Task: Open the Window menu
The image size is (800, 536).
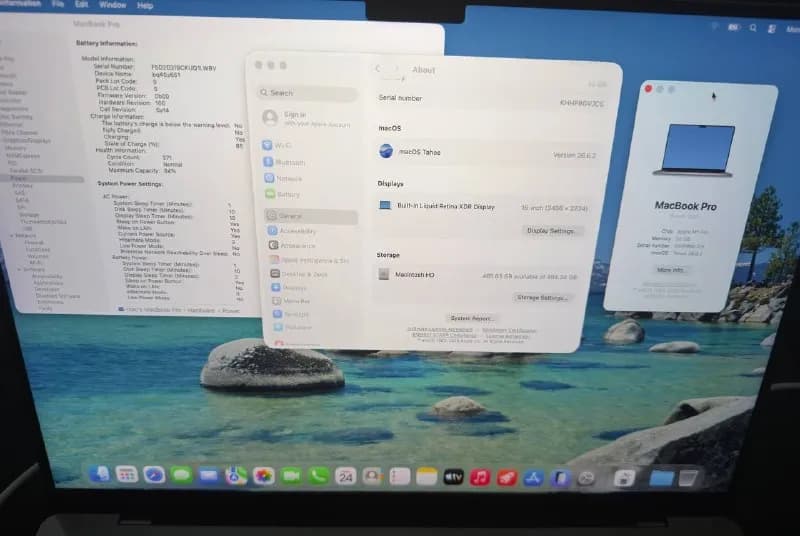Action: coord(112,5)
